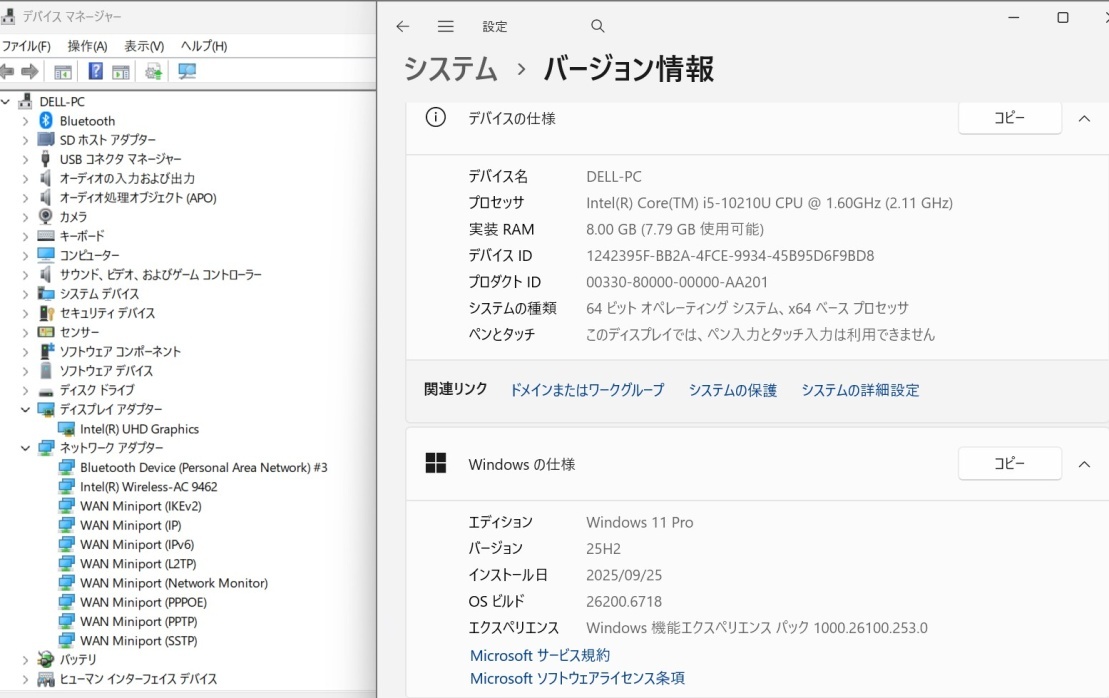The height and width of the screenshot is (698, 1109).
Task: Collapse the デバイスの仕様 section with its chevron
Action: pos(1085,118)
